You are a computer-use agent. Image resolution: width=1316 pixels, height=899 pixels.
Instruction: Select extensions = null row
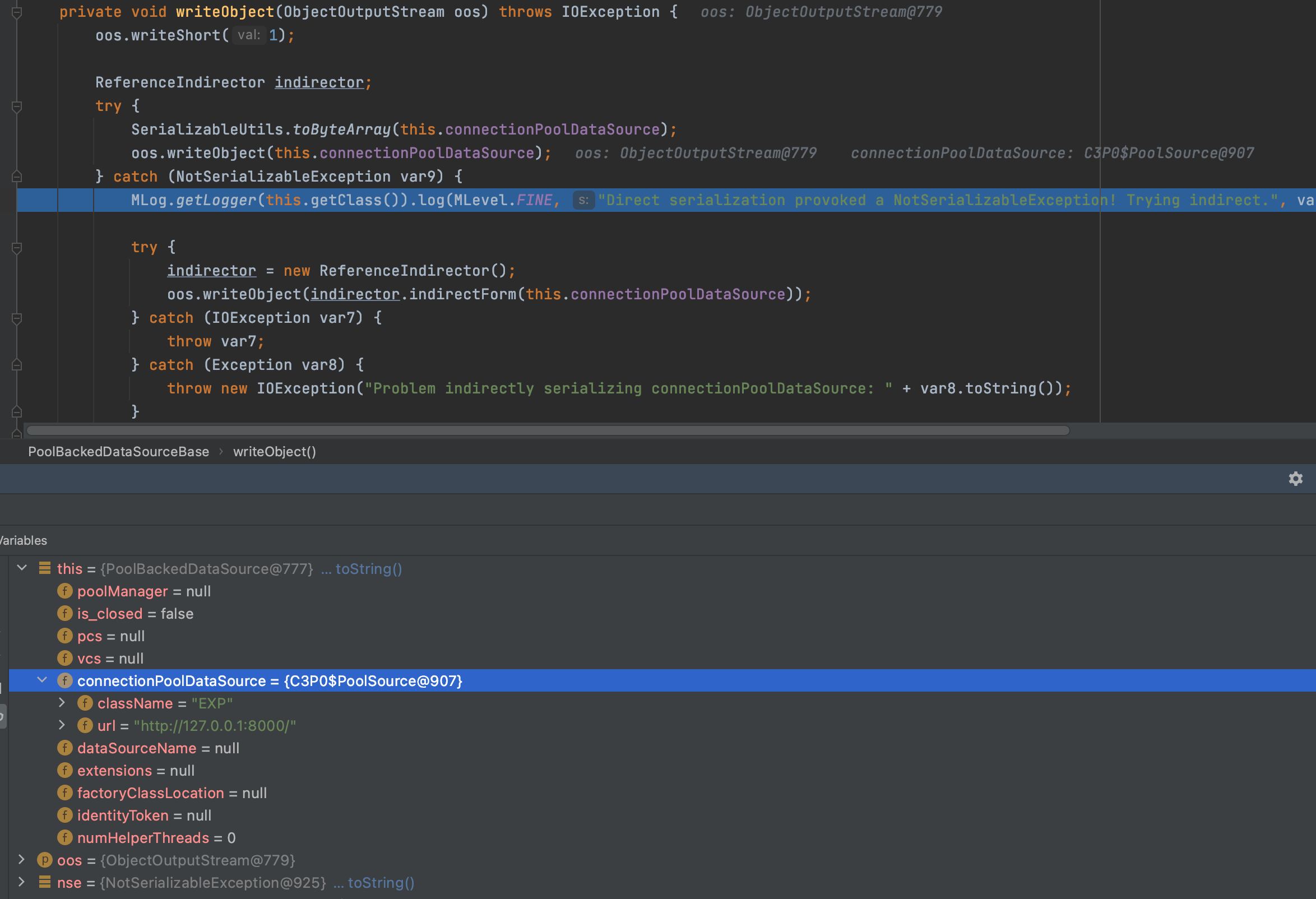pos(662,771)
